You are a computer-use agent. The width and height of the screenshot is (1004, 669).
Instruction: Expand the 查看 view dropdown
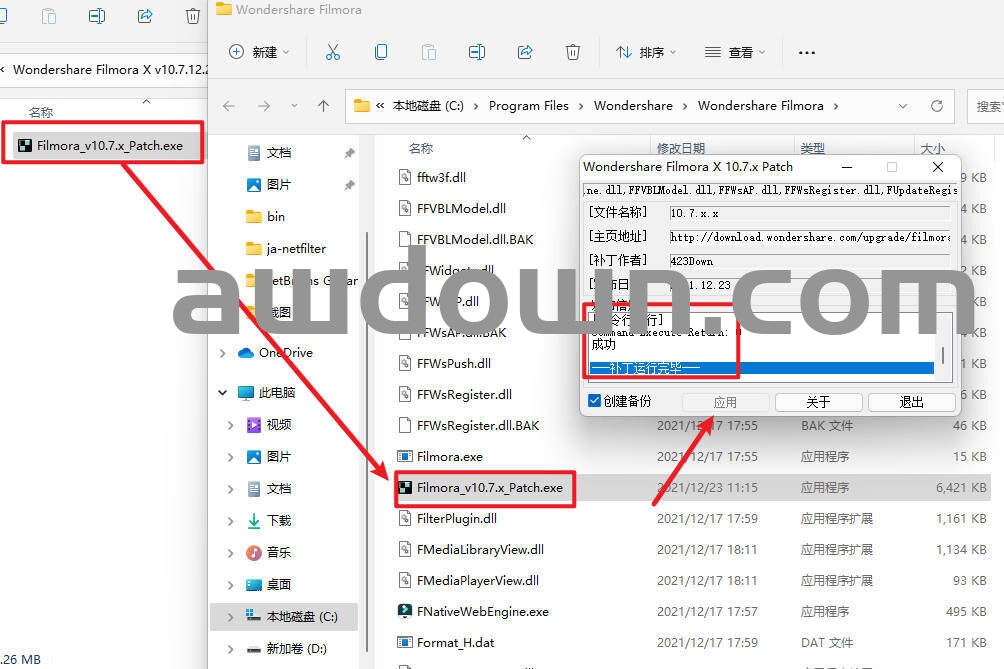point(734,52)
